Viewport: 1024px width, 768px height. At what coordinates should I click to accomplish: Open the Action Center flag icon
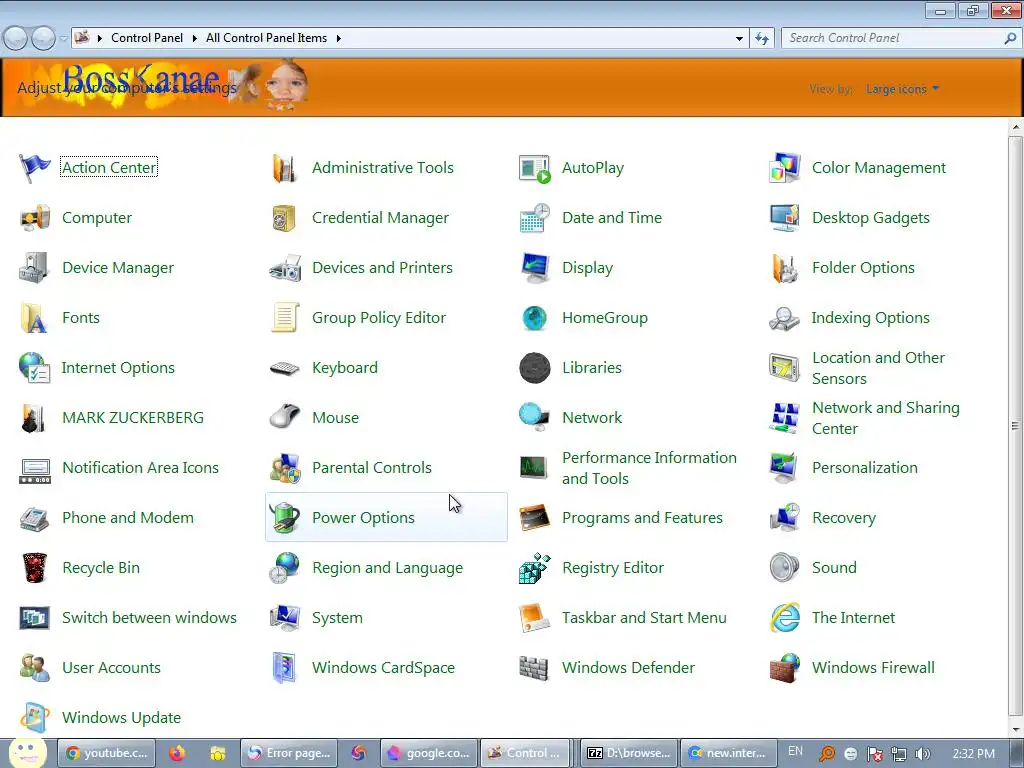pos(35,168)
